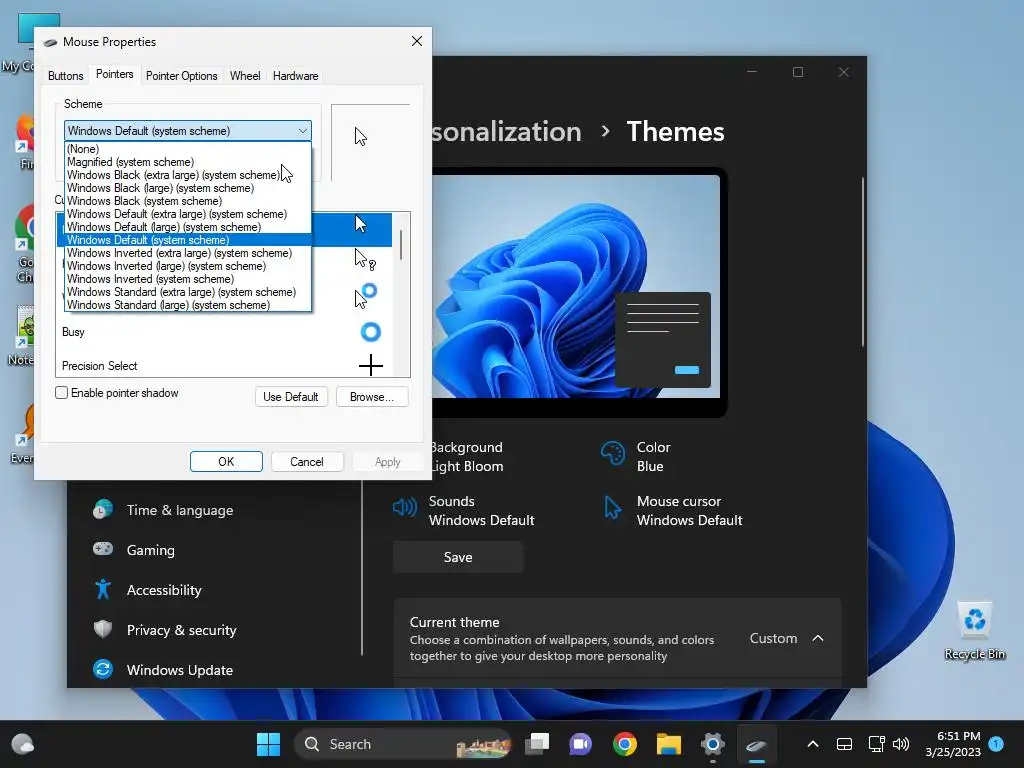Select the Busy cursor row
This screenshot has width=1024, height=768.
(225, 332)
